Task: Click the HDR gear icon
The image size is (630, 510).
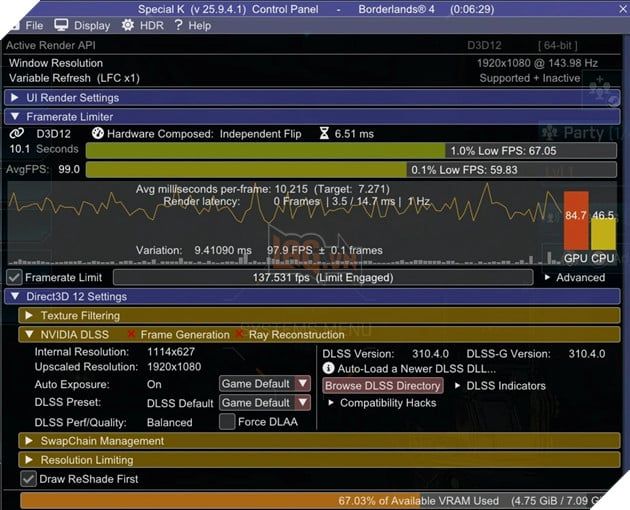Action: point(128,25)
